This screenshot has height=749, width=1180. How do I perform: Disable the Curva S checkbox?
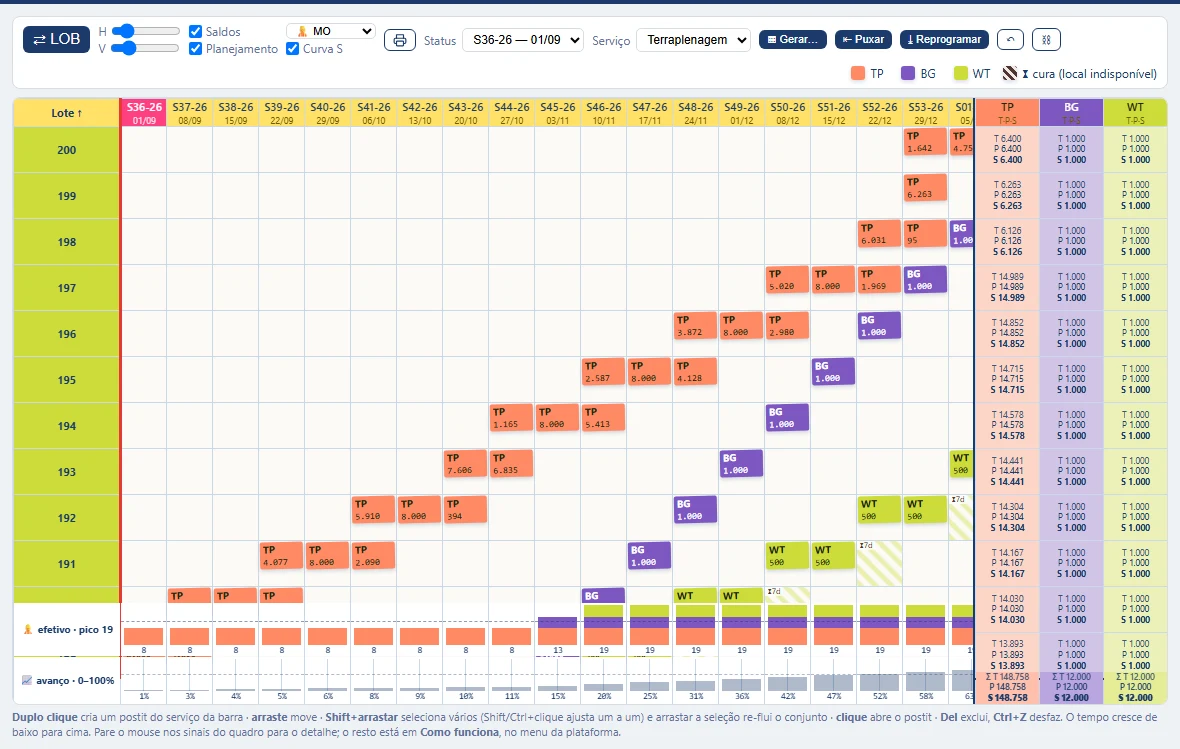pos(293,48)
